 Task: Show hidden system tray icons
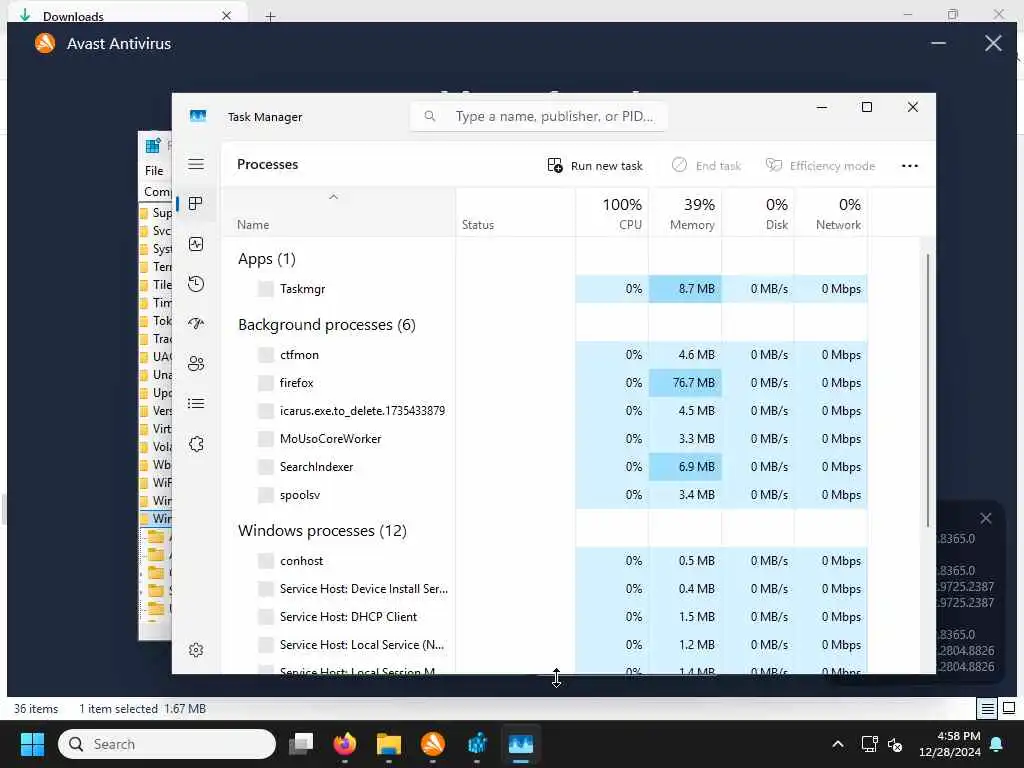(838, 744)
